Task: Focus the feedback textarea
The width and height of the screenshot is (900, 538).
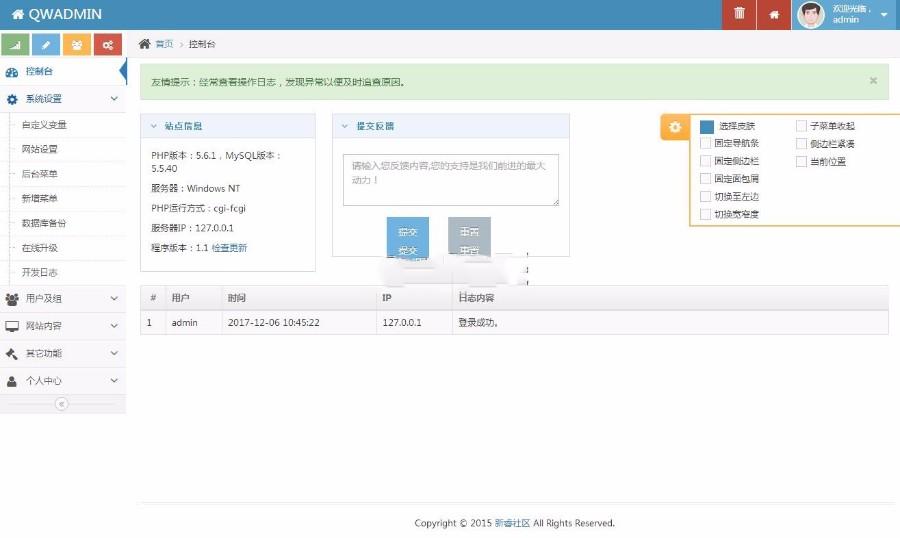Action: click(451, 180)
